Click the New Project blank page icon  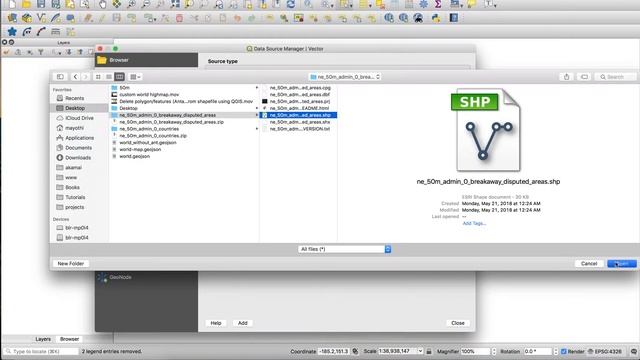tap(12, 4)
